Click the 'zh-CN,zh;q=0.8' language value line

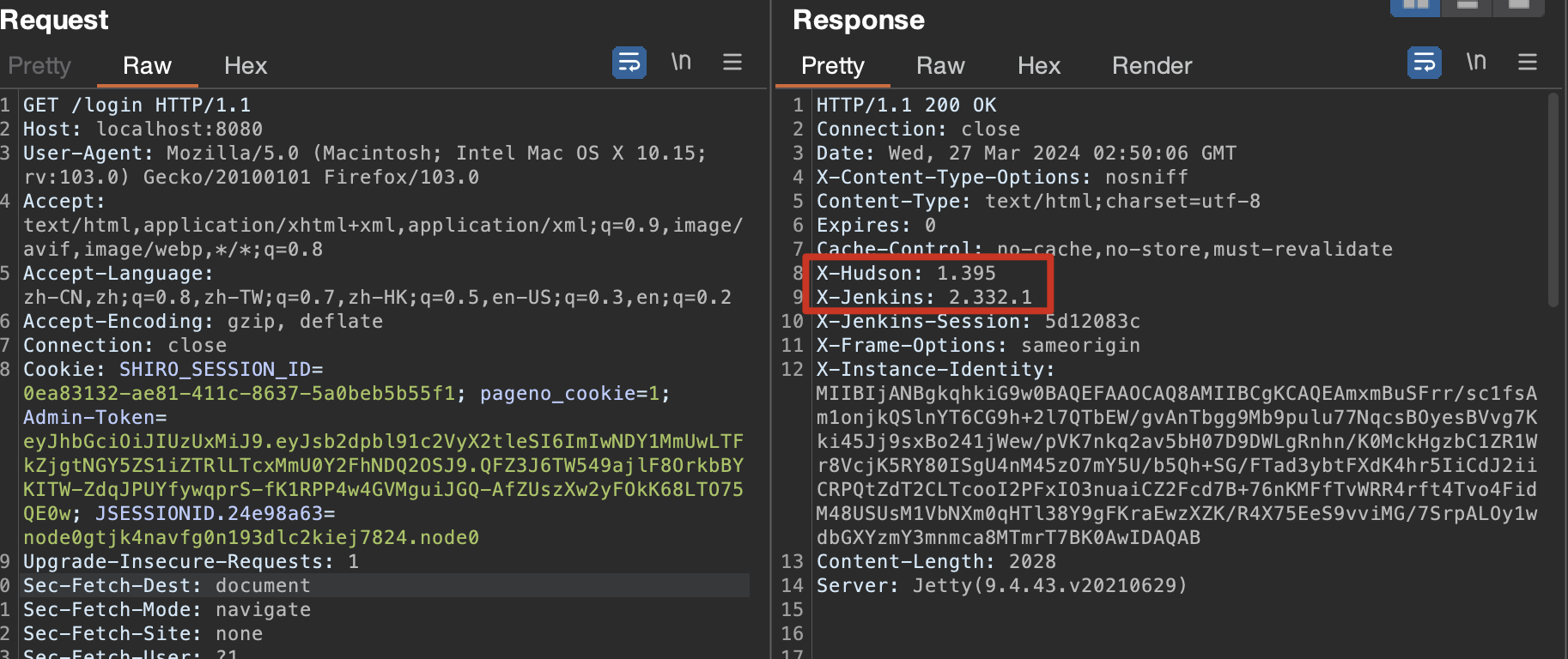pyautogui.click(x=377, y=297)
